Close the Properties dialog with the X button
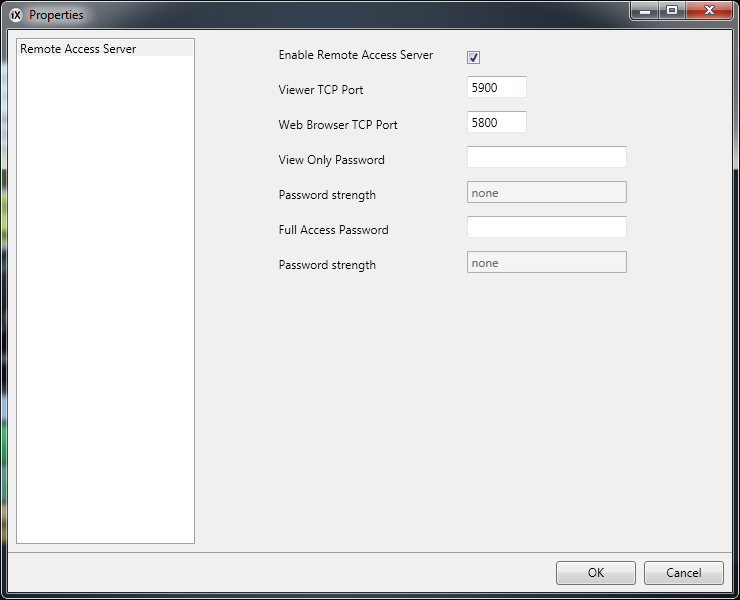 [x=708, y=10]
